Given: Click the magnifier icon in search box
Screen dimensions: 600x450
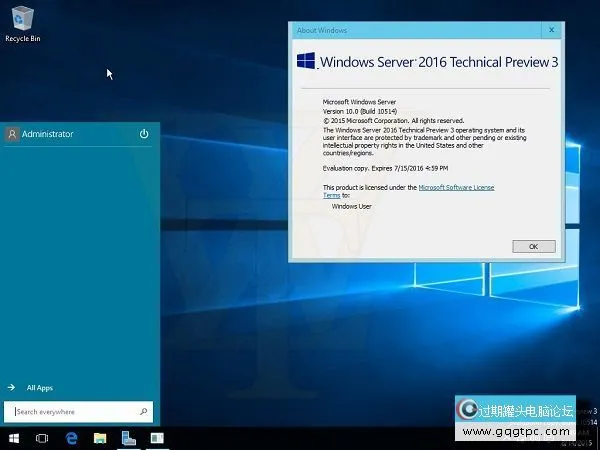Looking at the screenshot, I should point(144,411).
